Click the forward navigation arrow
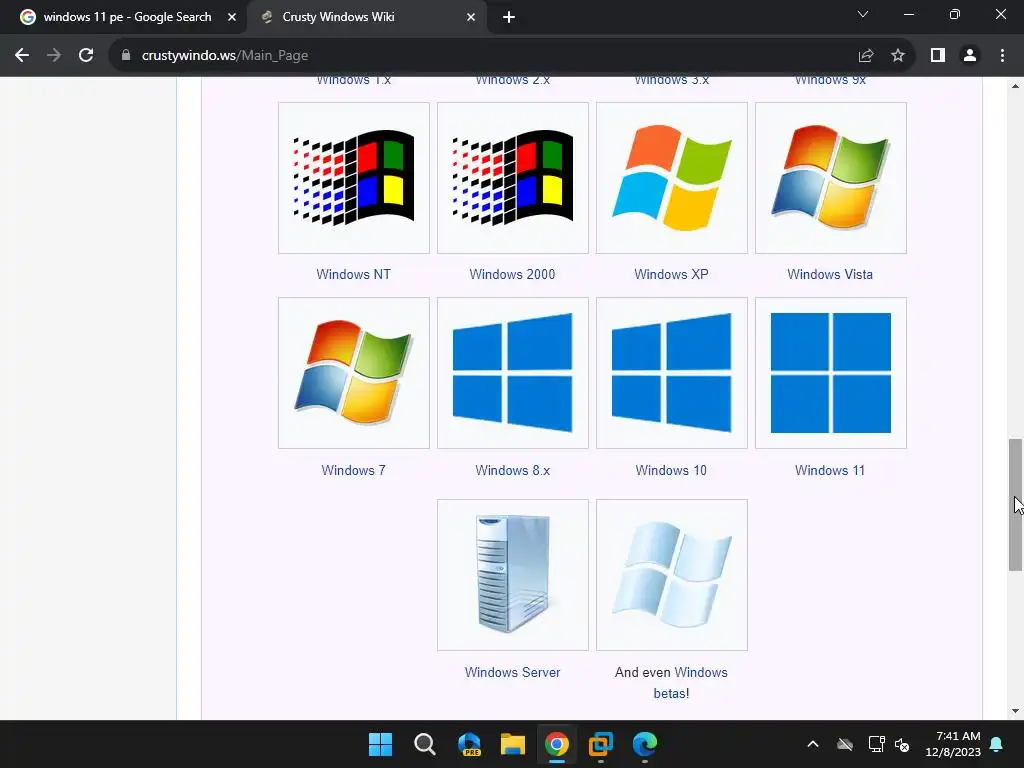The image size is (1024, 768). [x=54, y=56]
